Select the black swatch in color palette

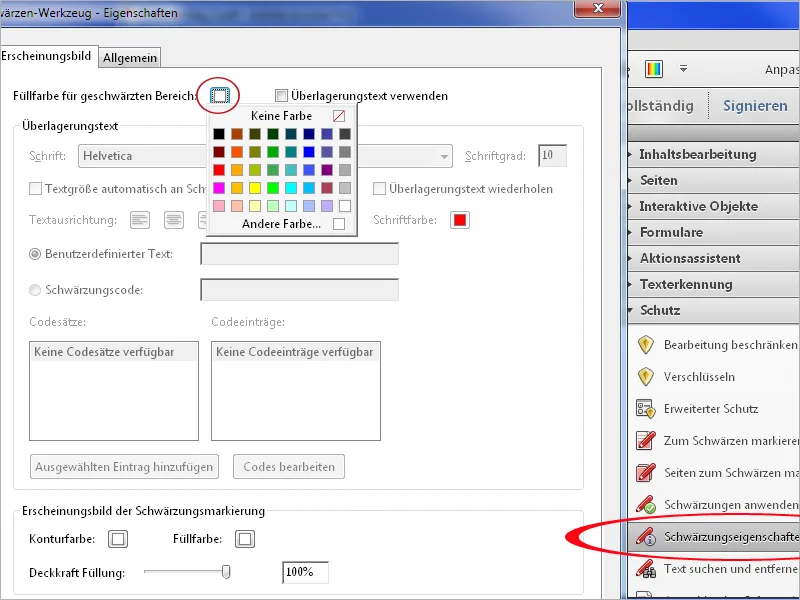coord(219,134)
